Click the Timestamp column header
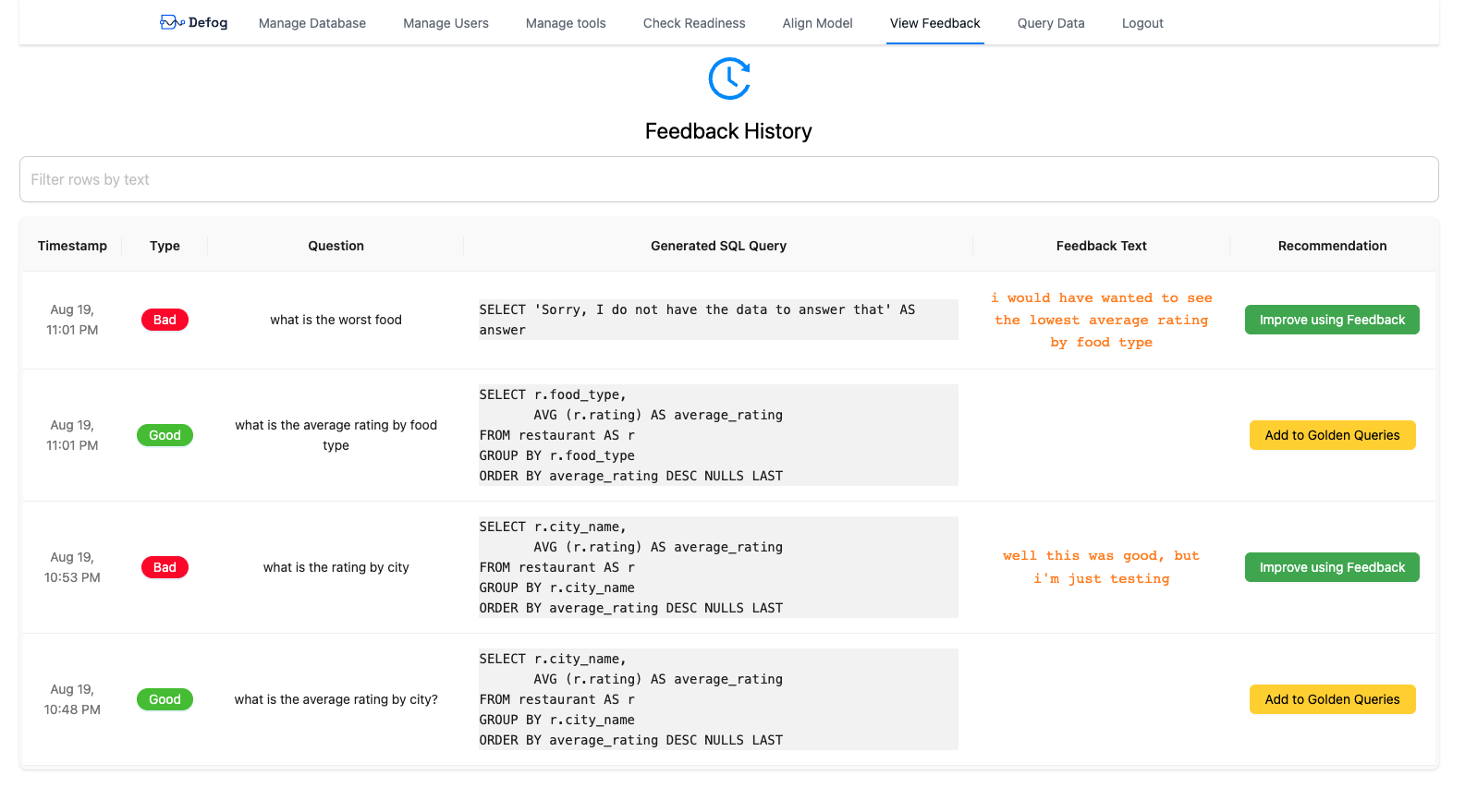The width and height of the screenshot is (1465, 812). click(x=72, y=246)
